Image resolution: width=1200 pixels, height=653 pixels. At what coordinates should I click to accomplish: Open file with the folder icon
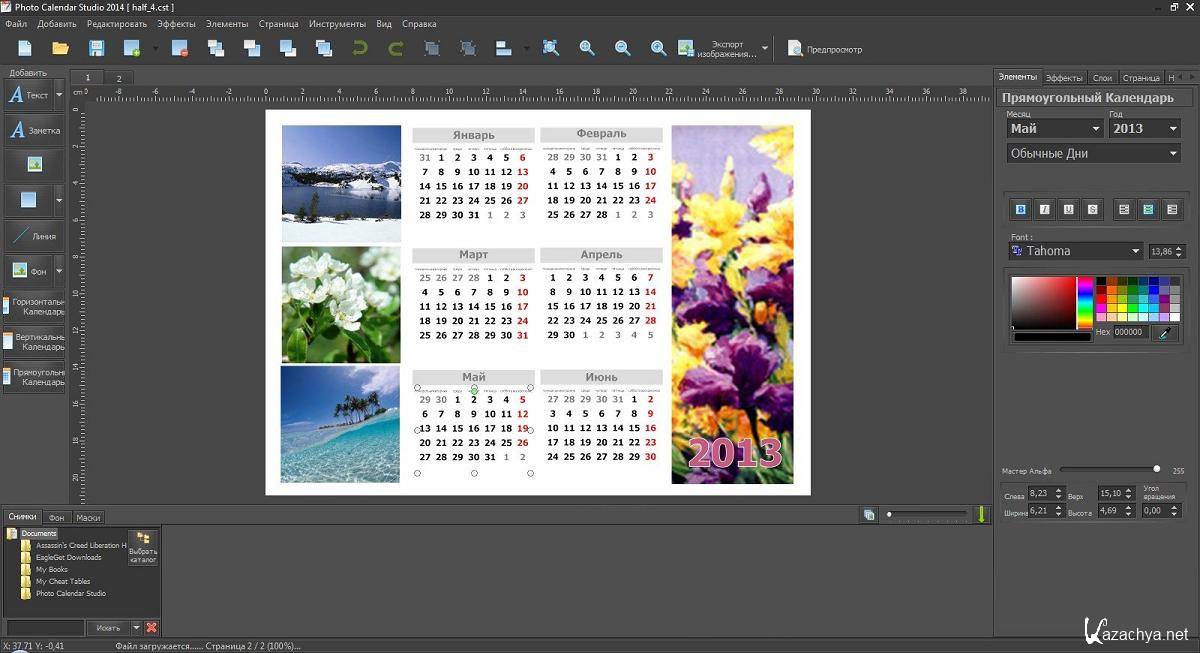(x=60, y=48)
